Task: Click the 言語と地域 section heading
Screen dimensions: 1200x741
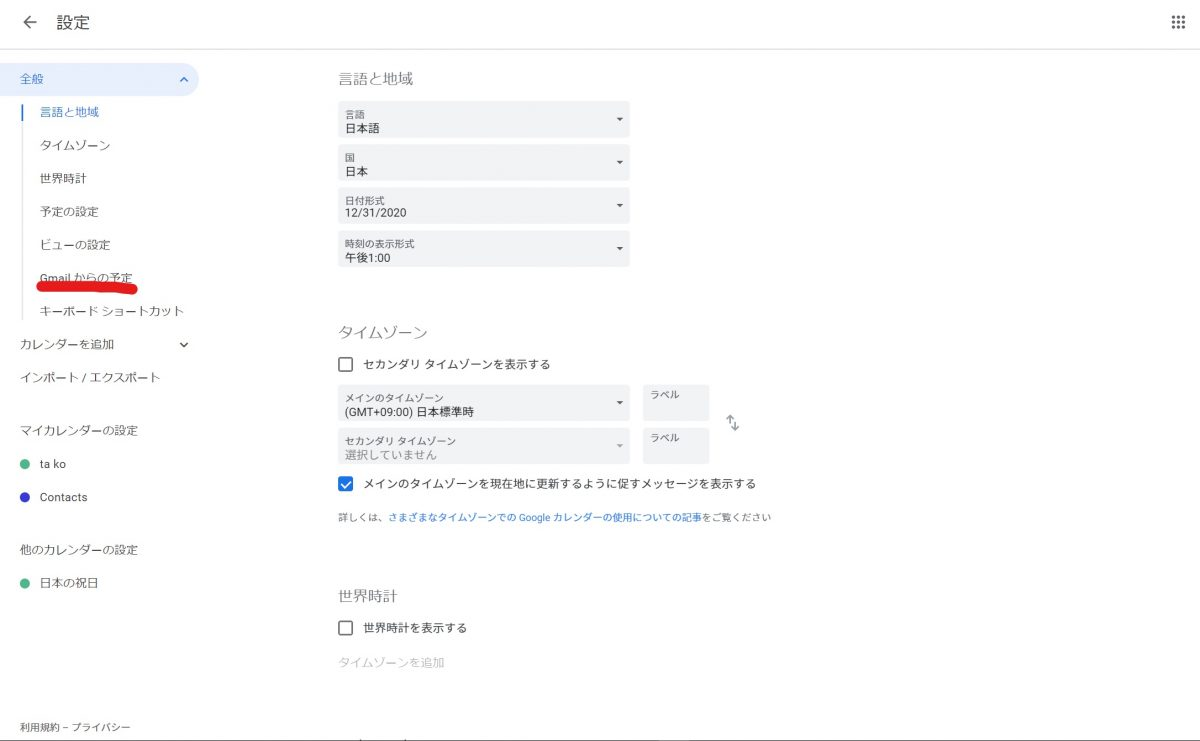Action: 375,79
